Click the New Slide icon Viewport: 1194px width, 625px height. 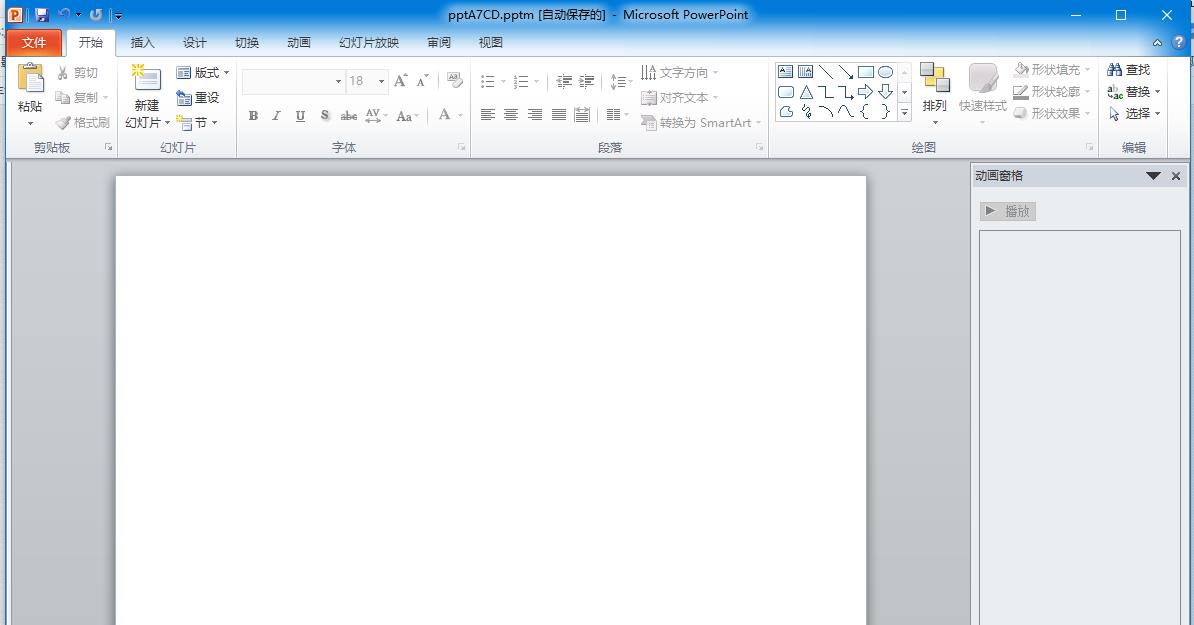pos(146,79)
